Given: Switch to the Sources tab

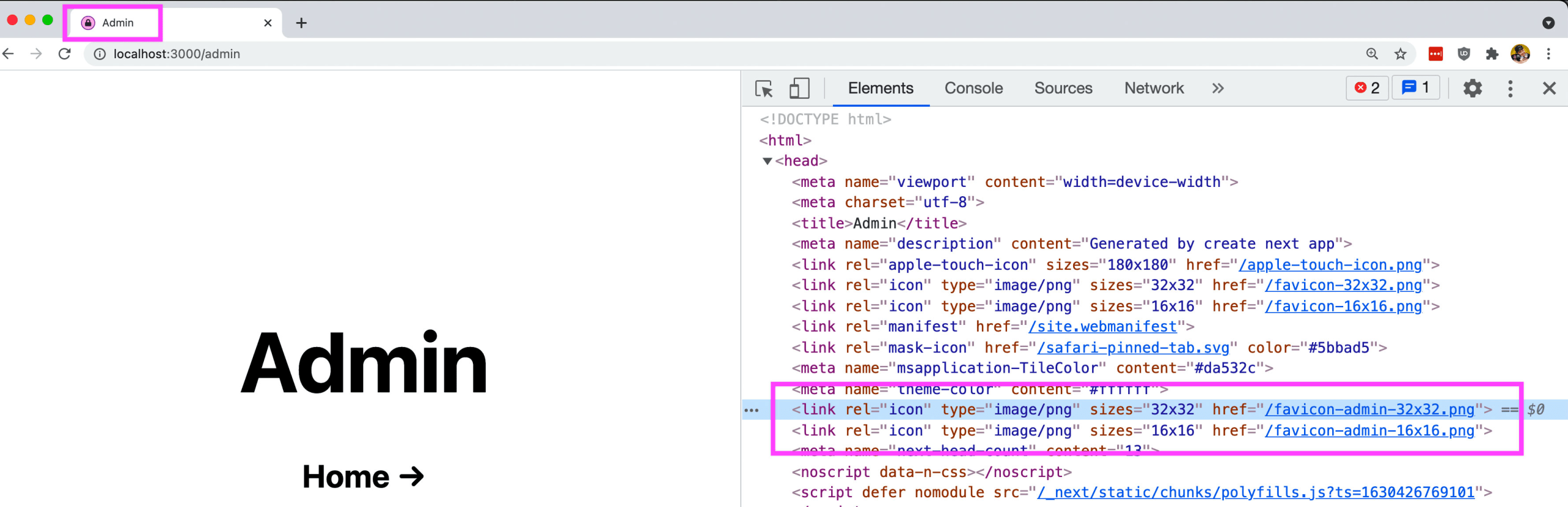Looking at the screenshot, I should (1063, 88).
